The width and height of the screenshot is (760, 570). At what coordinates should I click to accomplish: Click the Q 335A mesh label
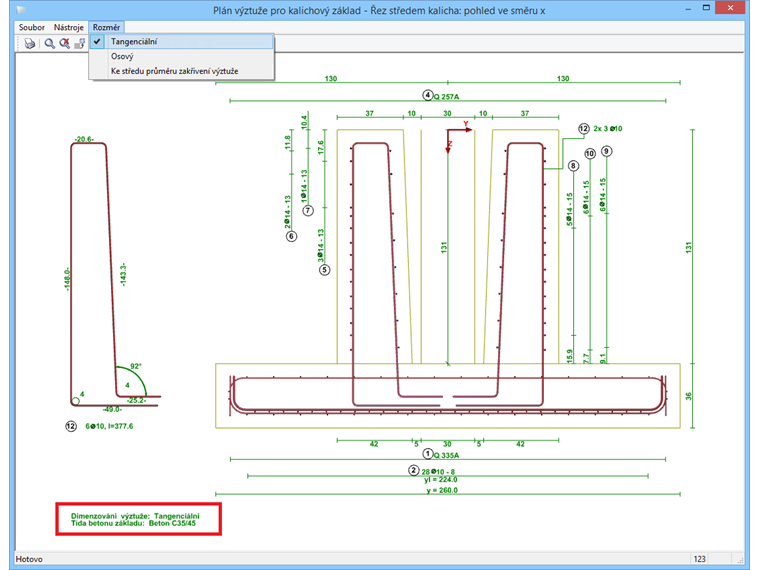pos(446,455)
